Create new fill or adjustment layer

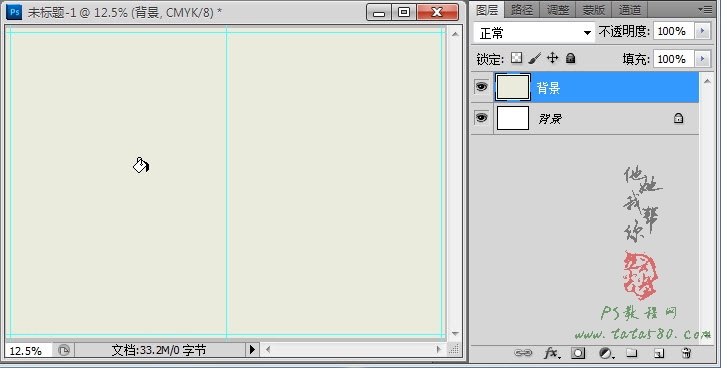click(x=607, y=353)
